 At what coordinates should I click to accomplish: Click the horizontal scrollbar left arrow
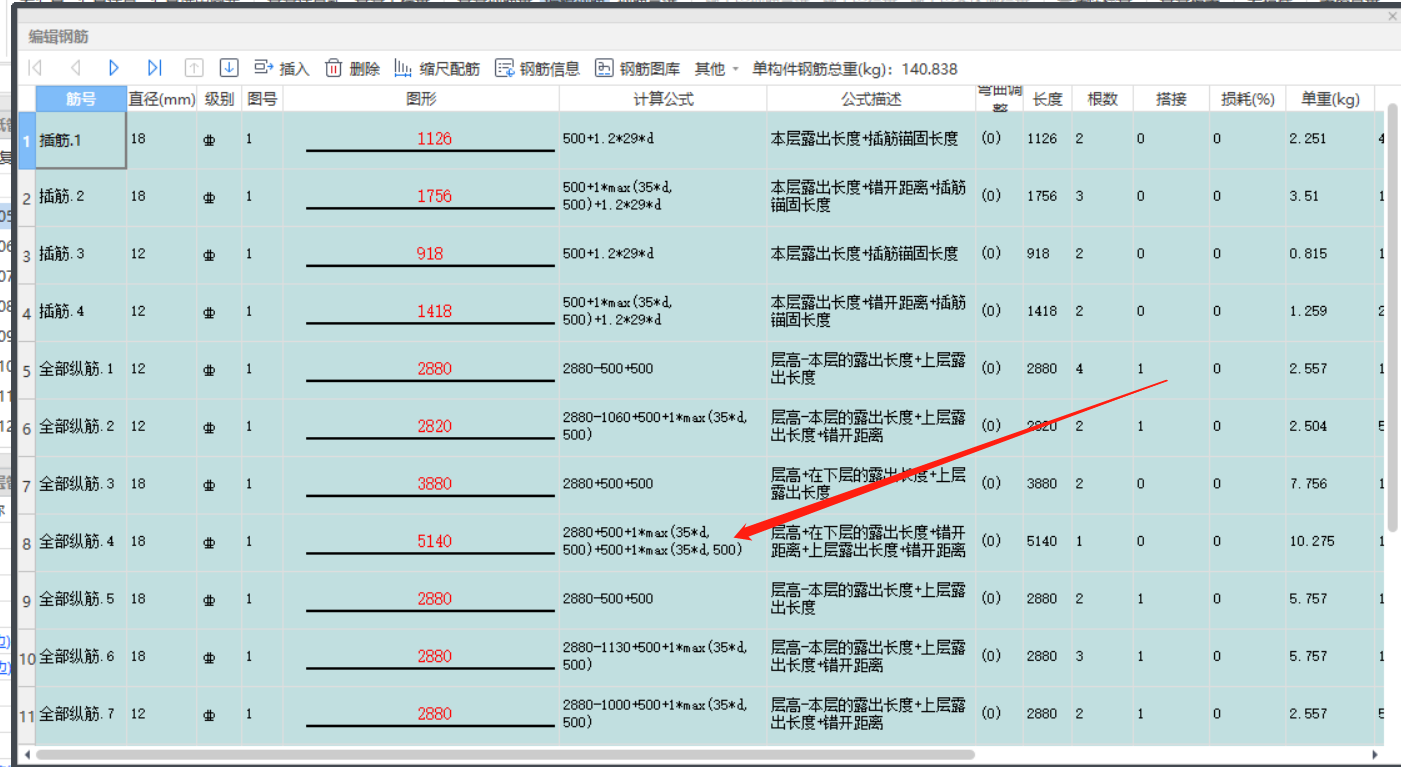pos(28,754)
